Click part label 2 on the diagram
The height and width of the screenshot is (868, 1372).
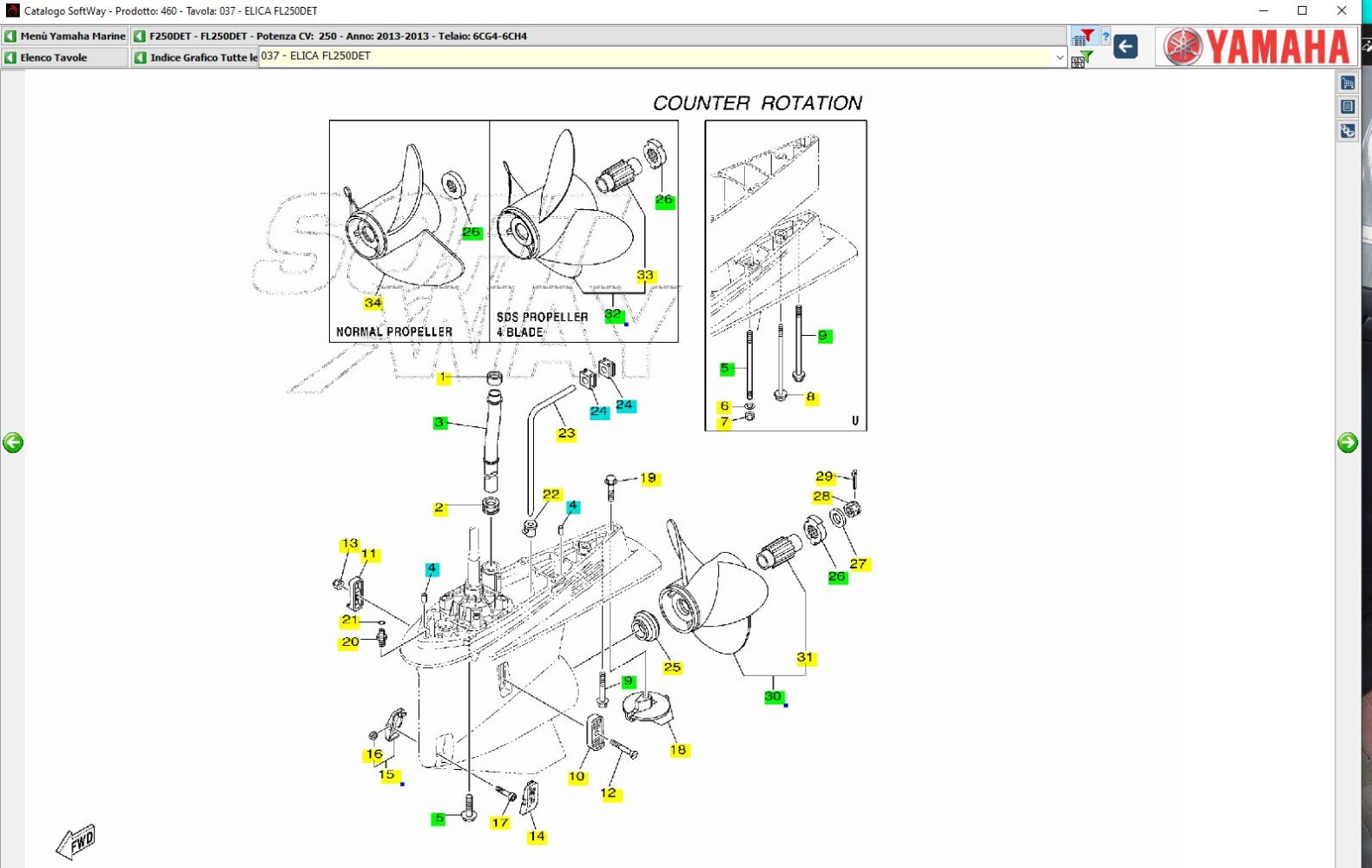click(x=439, y=508)
